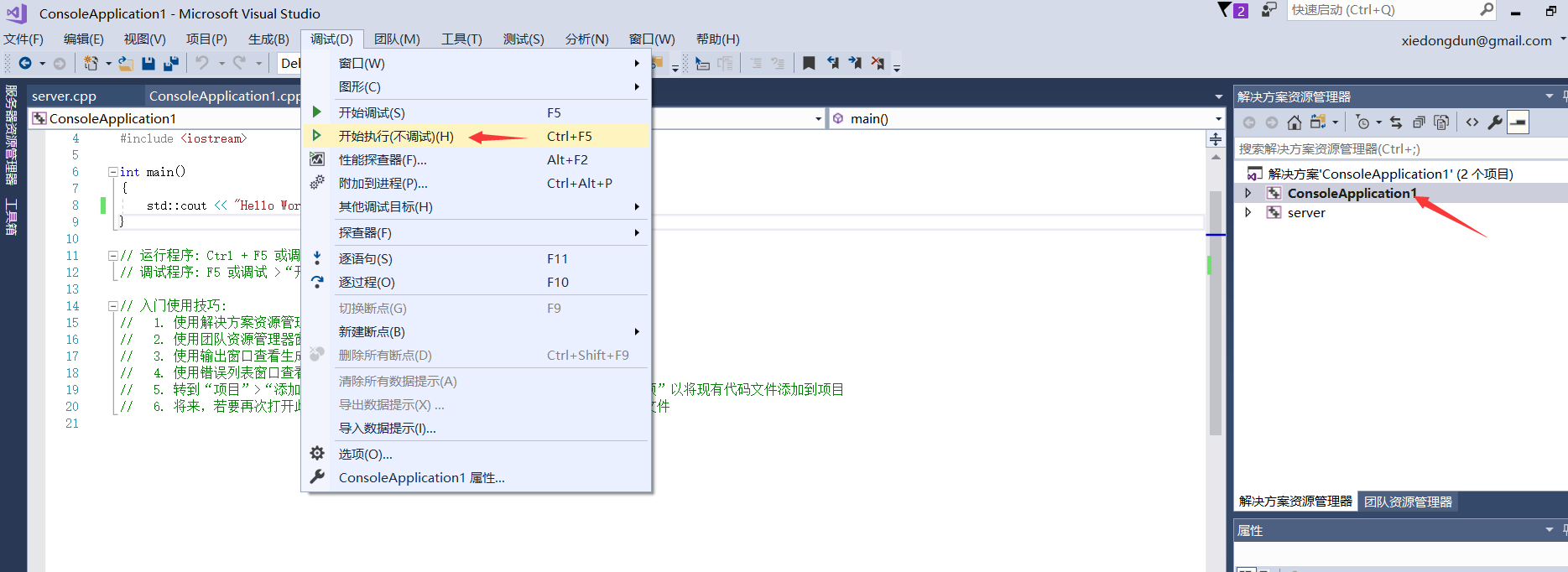Open ConsoleApplication1 属性 menu entry
Screen dimensions: 1568x572
tap(476, 477)
